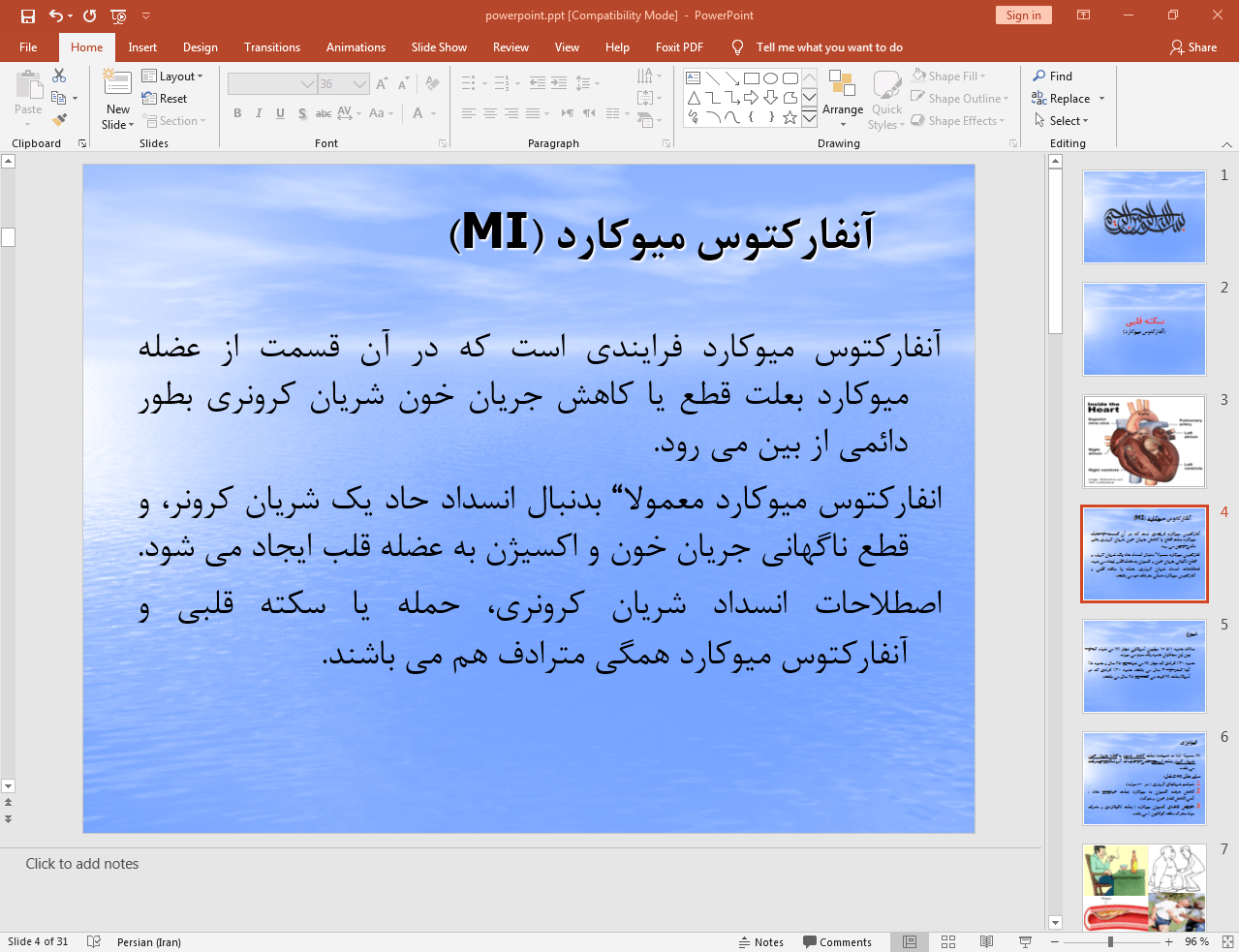
Task: Cut selection with the scissors icon
Action: click(x=59, y=76)
